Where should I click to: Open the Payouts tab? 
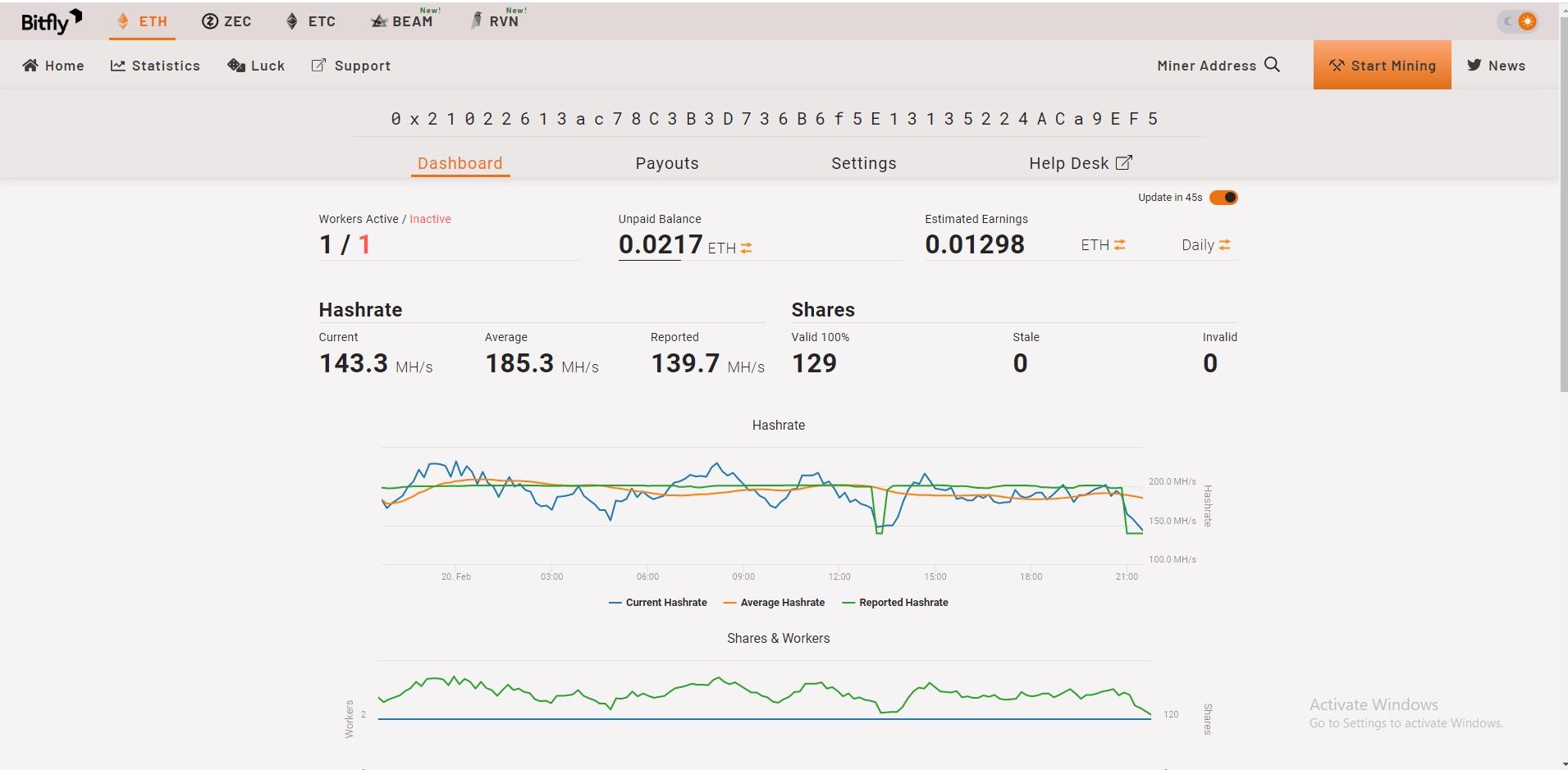tap(667, 163)
